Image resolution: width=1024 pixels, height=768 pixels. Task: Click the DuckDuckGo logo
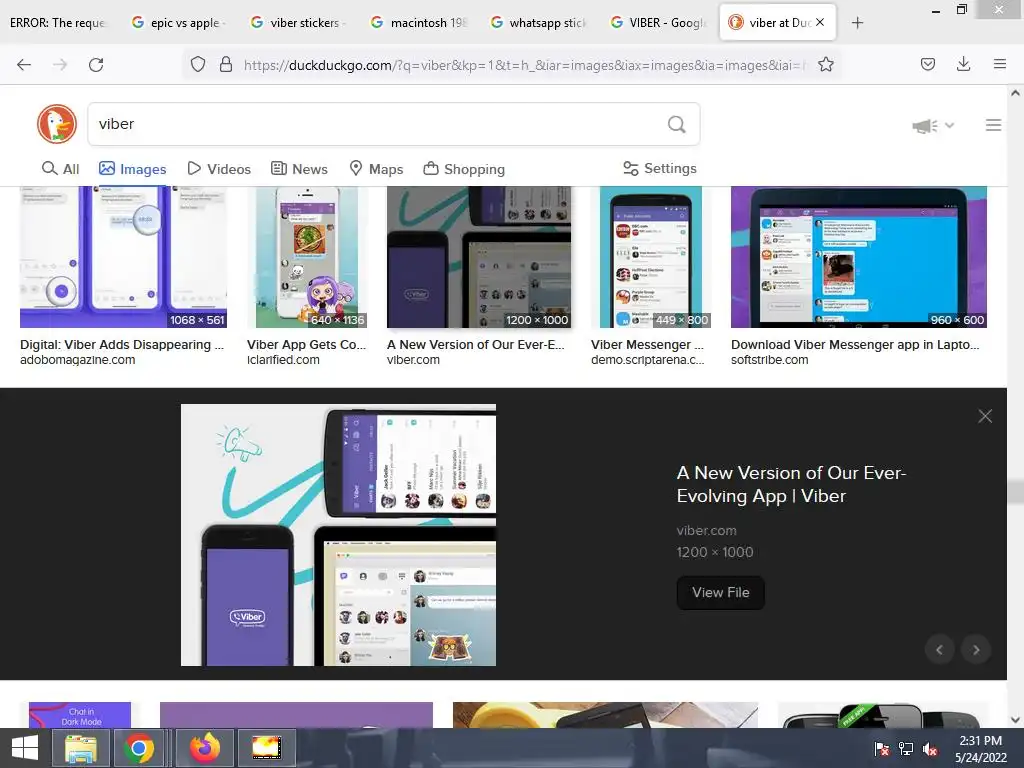point(57,124)
